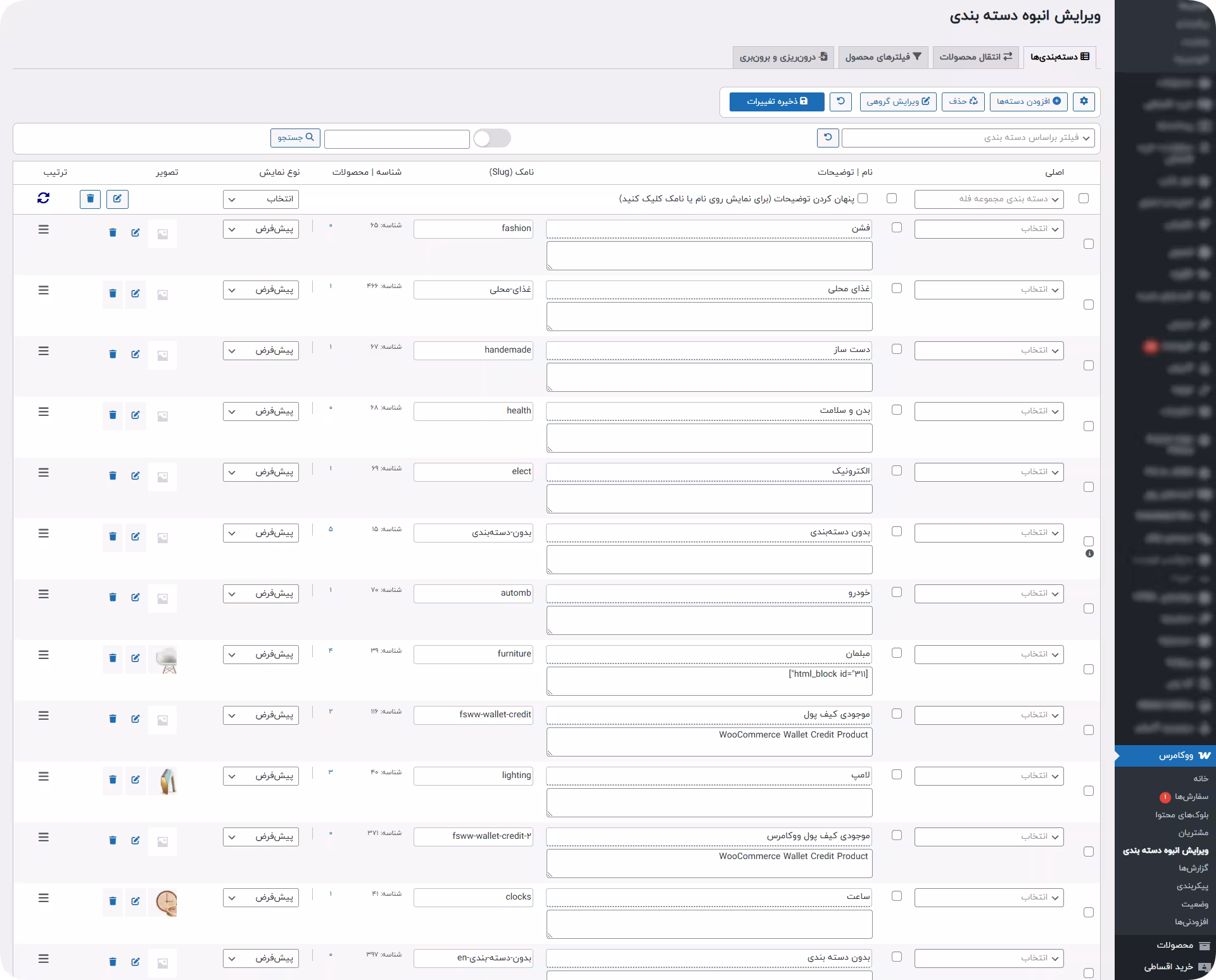Click the reorder handle of the furniture row
Screen dimensions: 1216x980
tap(43, 655)
